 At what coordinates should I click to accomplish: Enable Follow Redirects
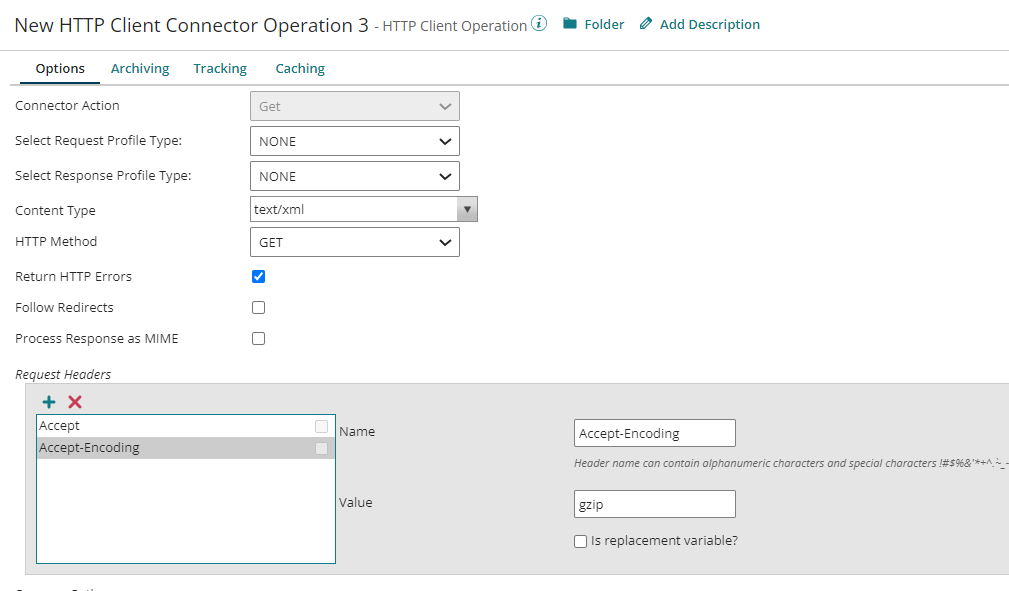pos(258,307)
